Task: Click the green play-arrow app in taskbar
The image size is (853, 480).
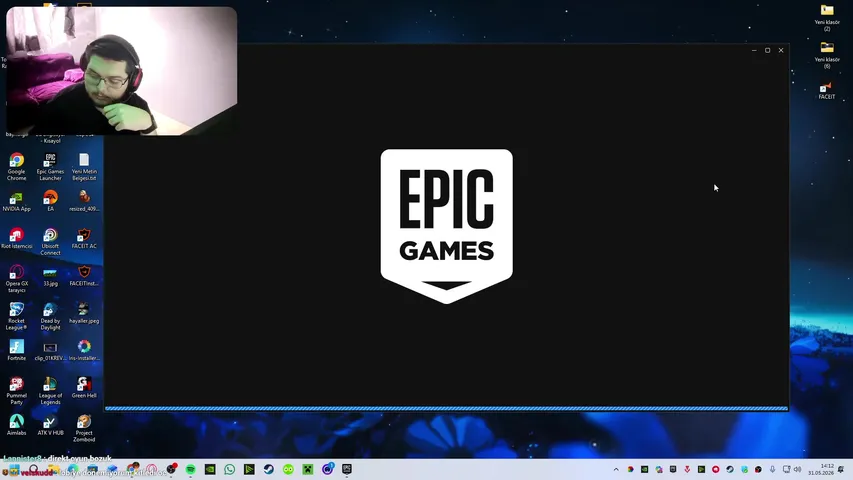Action: click(x=249, y=469)
